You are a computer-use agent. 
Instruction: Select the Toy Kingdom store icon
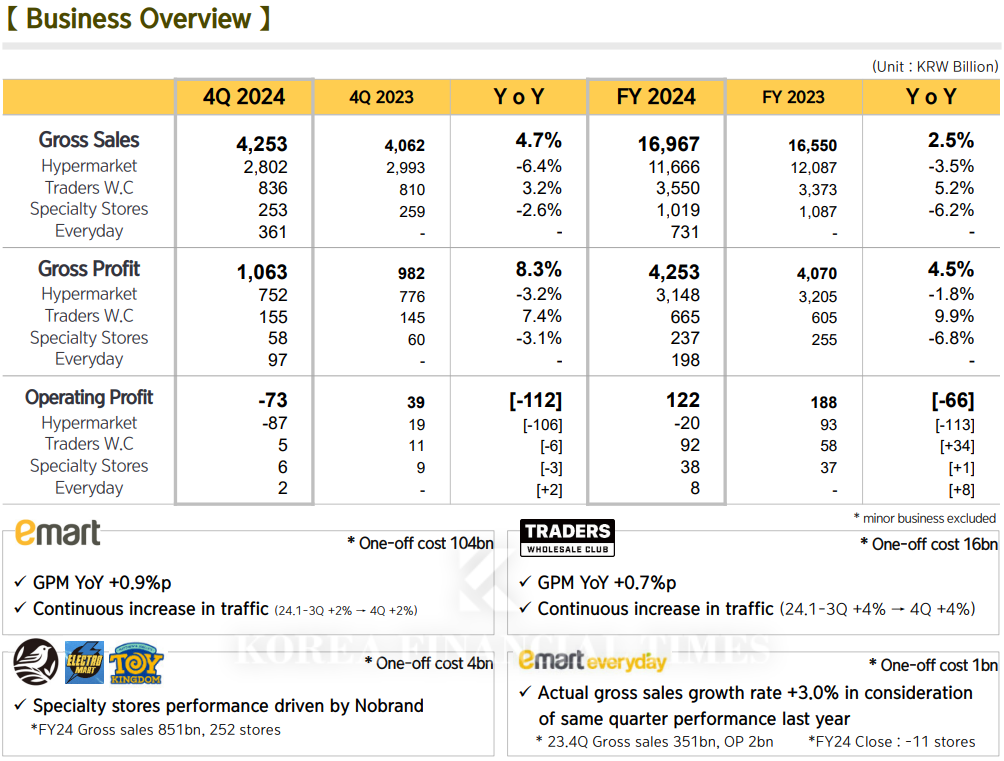(x=137, y=663)
